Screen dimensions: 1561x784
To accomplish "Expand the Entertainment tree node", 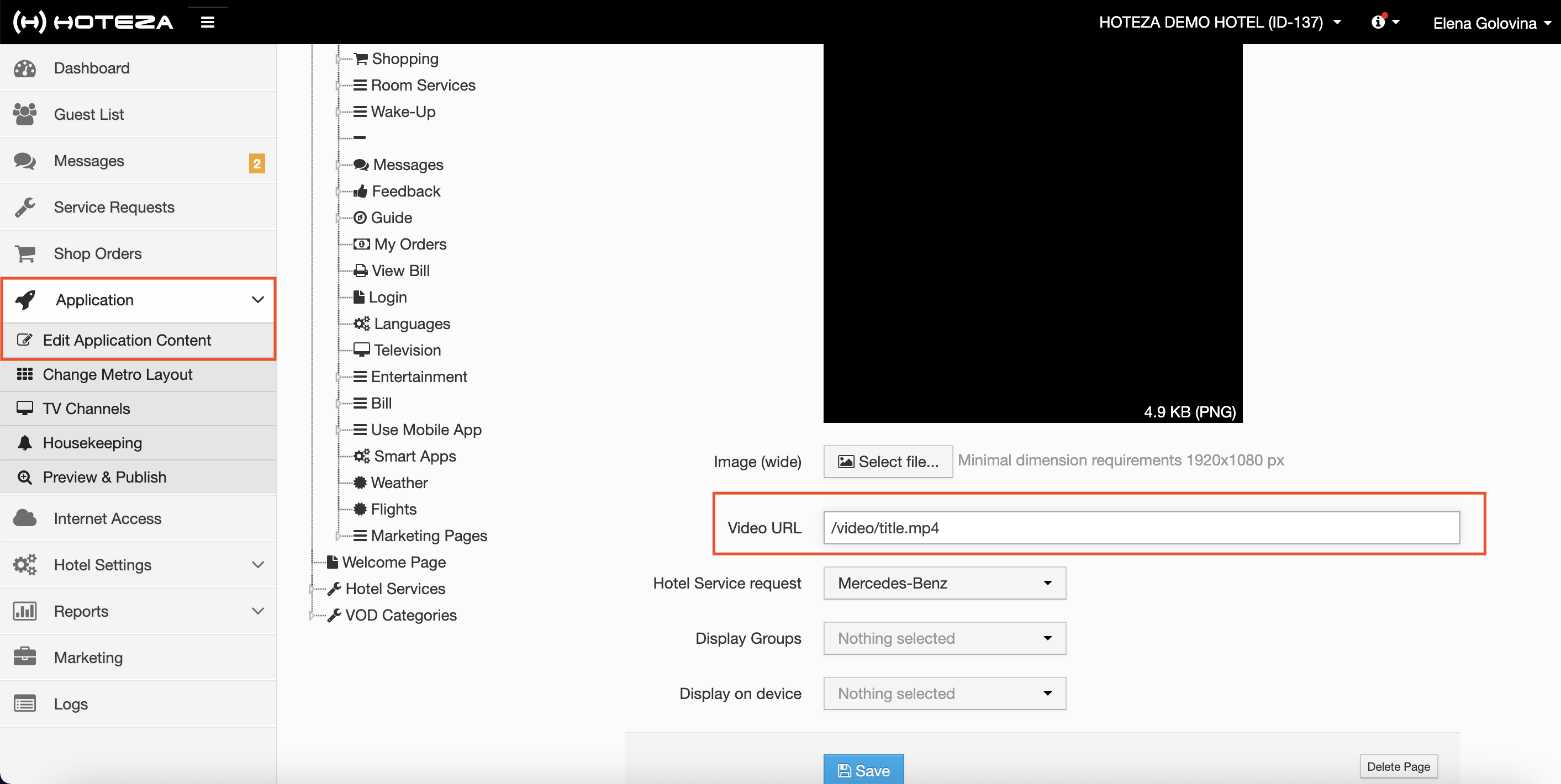I will click(x=337, y=377).
